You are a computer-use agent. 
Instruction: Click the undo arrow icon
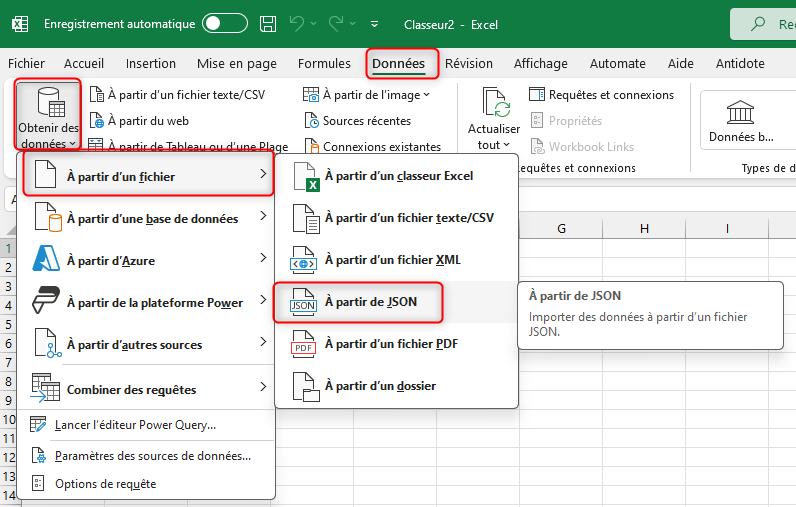click(x=296, y=23)
